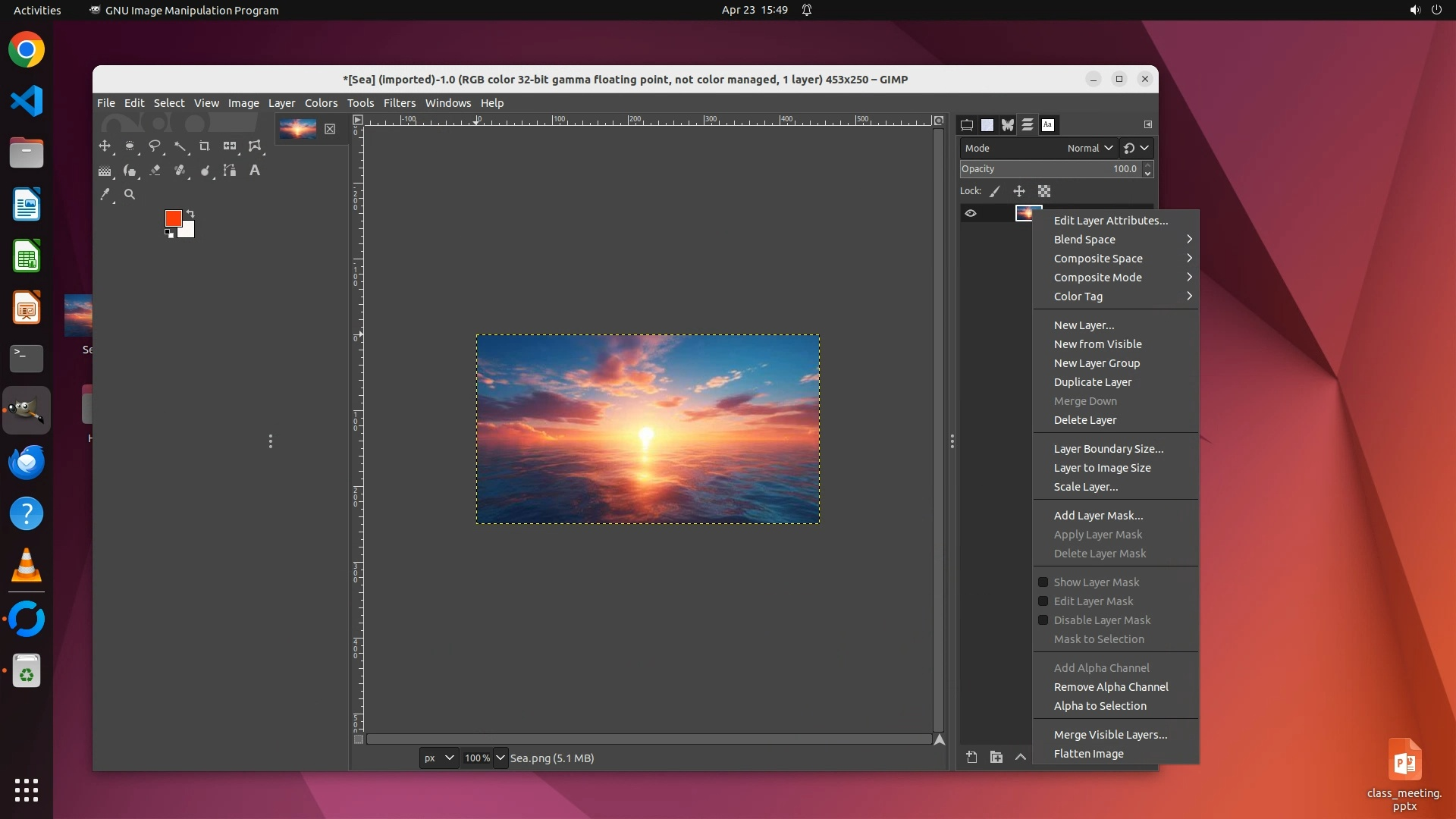Viewport: 1456px width, 819px height.
Task: Toggle lock alpha channel checkerboard icon
Action: point(1044,191)
